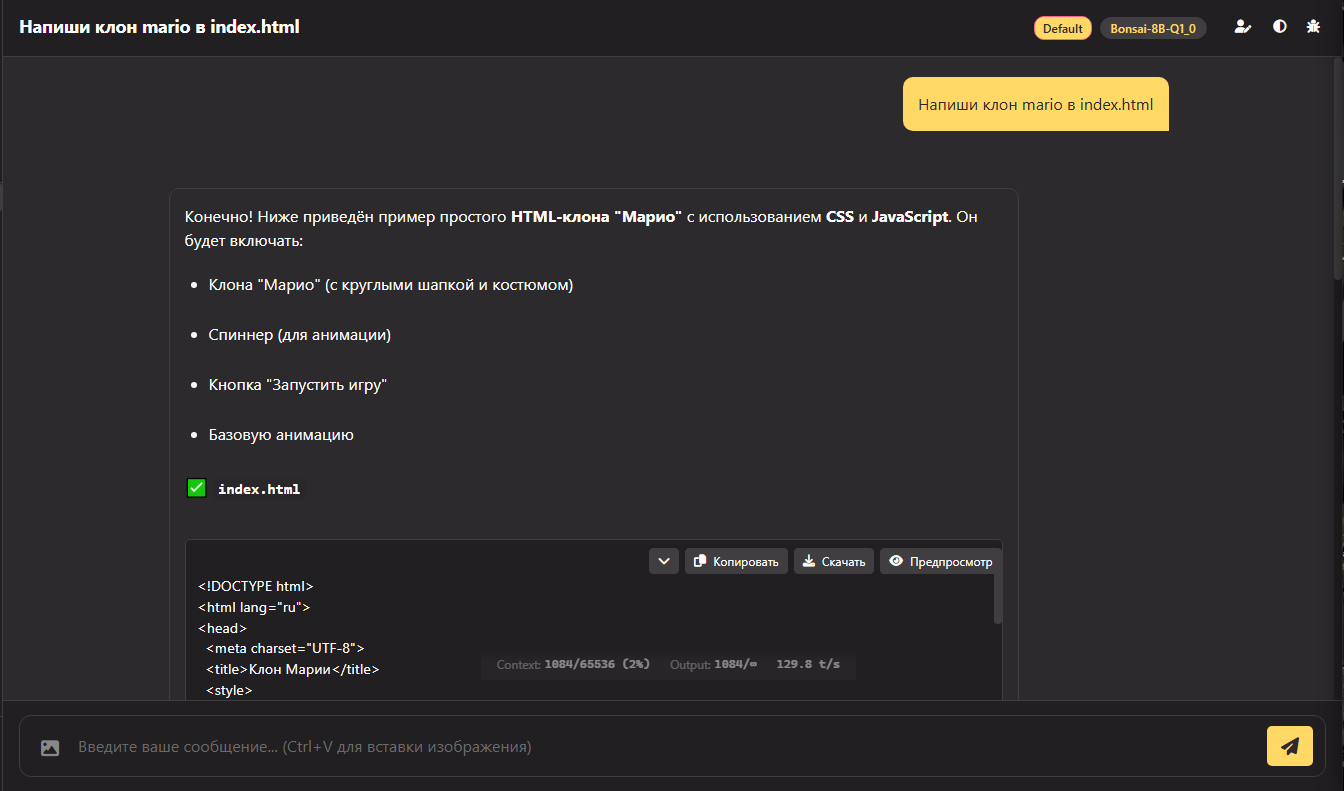Click the chat title in header
This screenshot has height=791, width=1344.
[x=159, y=27]
